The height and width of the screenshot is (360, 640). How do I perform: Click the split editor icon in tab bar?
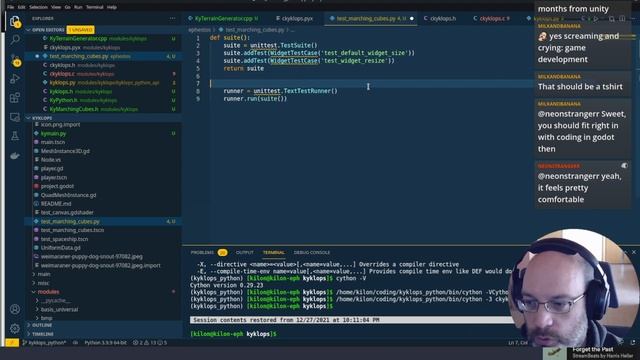(x=622, y=19)
